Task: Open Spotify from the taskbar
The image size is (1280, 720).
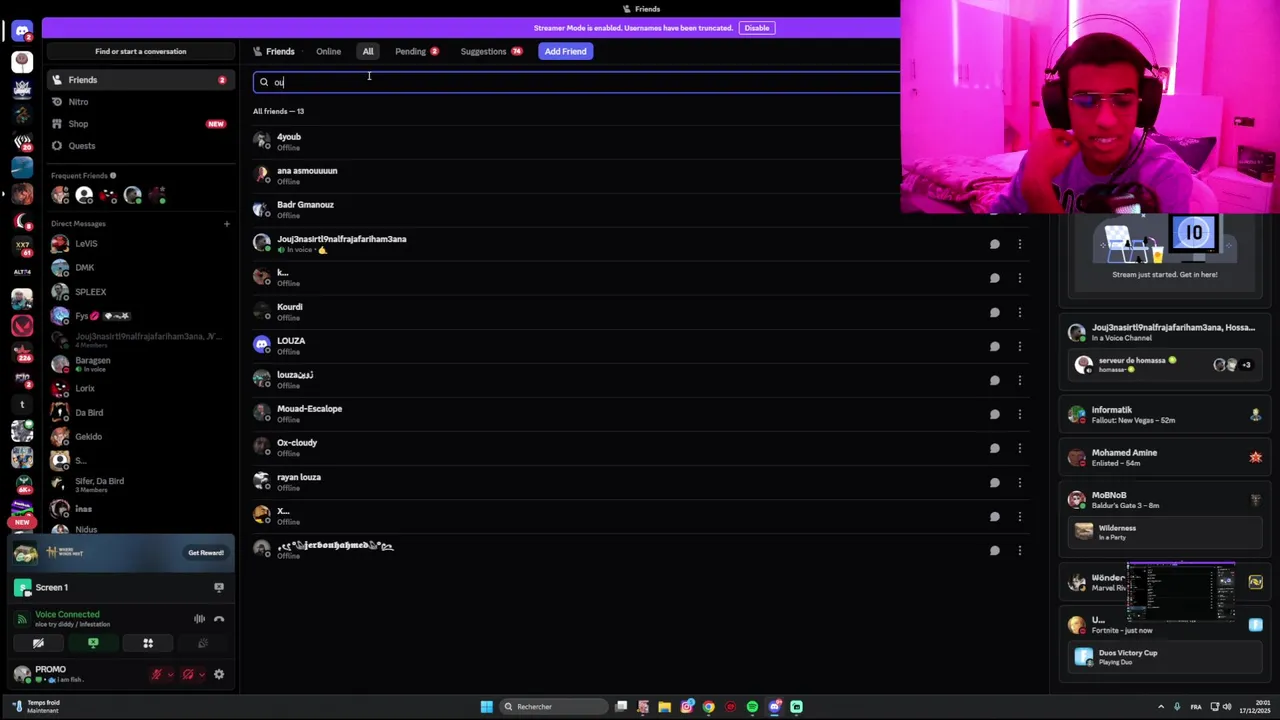Action: 752,707
